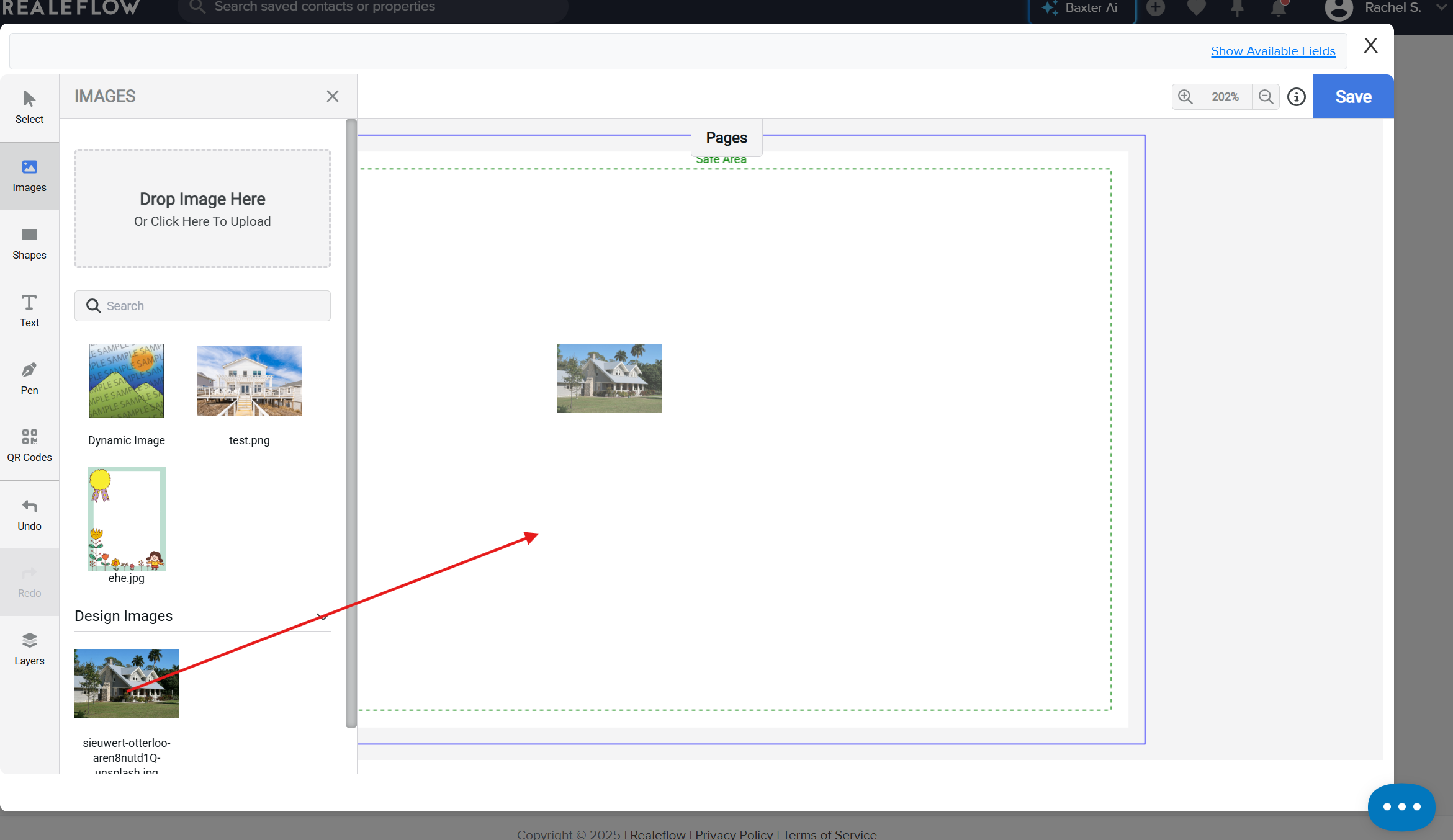The height and width of the screenshot is (840, 1453).
Task: Open the Pages tab
Action: [726, 138]
